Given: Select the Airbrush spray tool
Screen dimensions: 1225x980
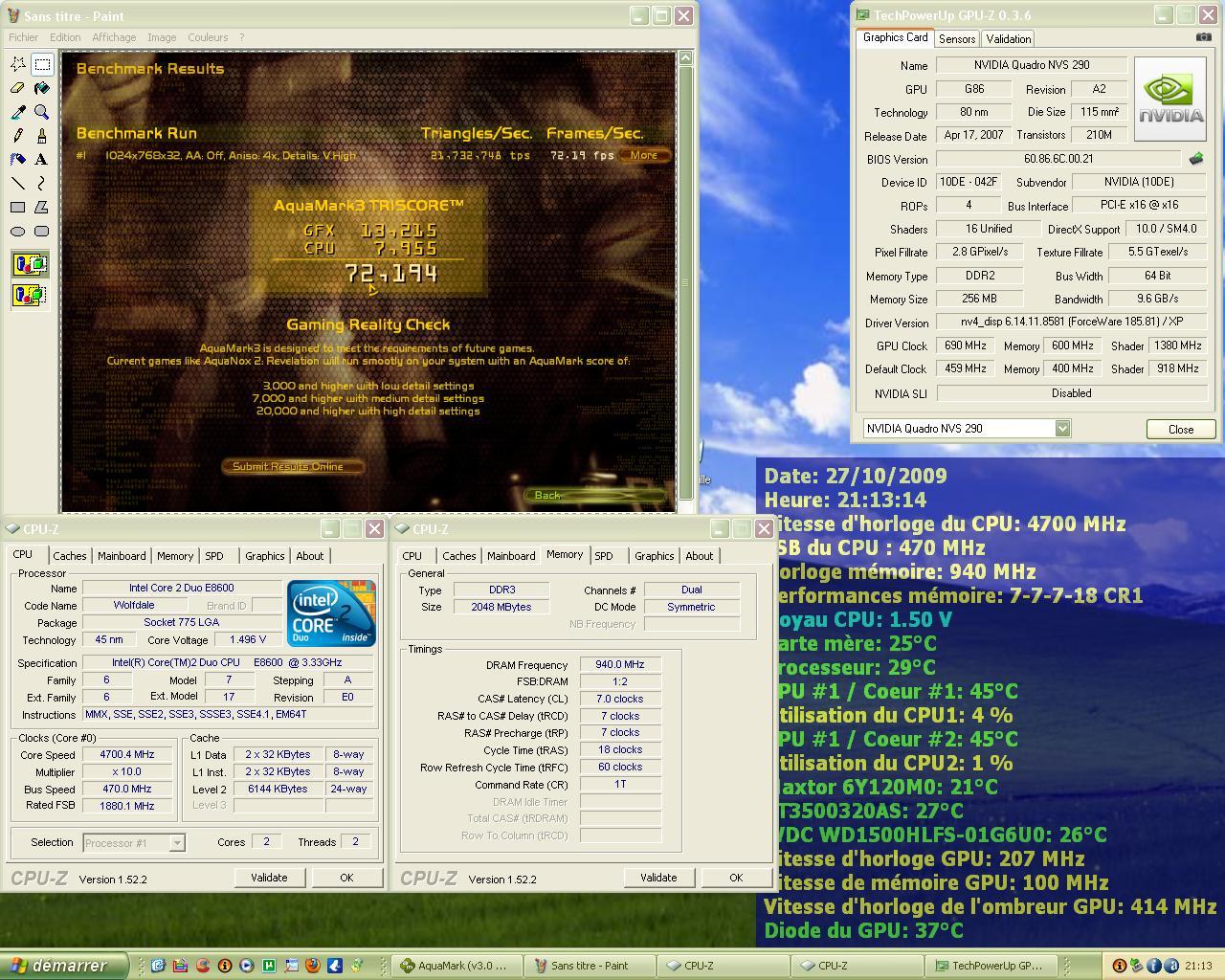Looking at the screenshot, I should pyautogui.click(x=18, y=159).
